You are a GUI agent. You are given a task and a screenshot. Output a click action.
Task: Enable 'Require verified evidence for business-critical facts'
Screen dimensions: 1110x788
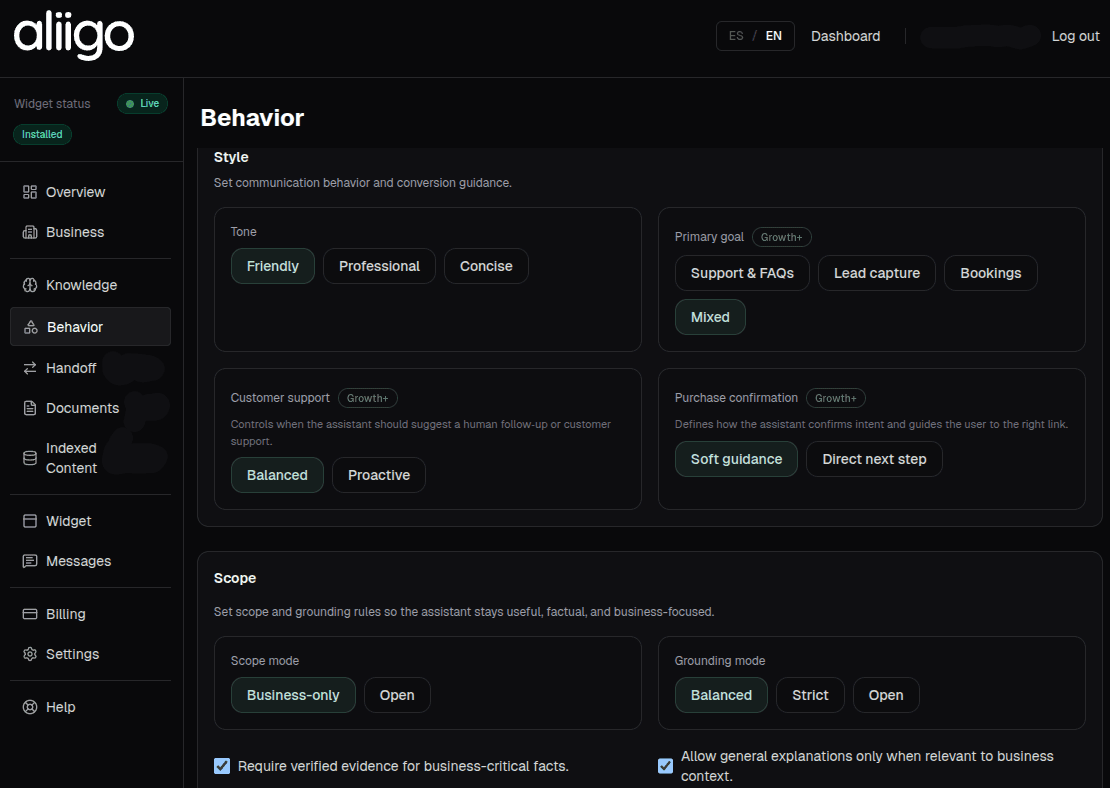click(x=221, y=766)
